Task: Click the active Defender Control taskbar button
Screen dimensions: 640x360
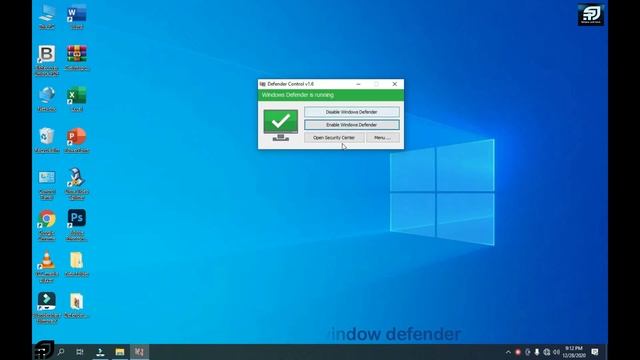Action: (x=140, y=352)
